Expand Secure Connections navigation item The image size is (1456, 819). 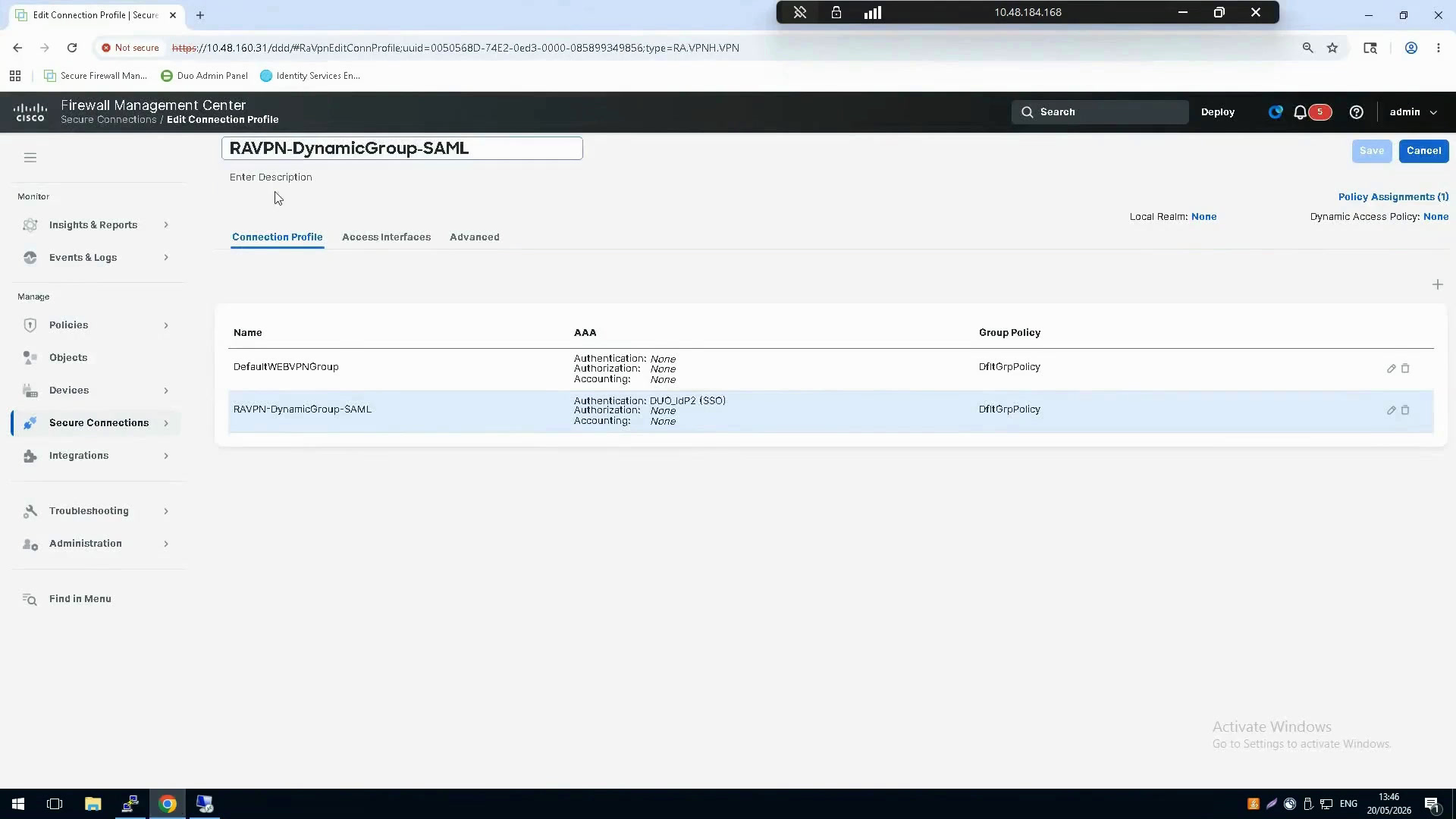97,423
